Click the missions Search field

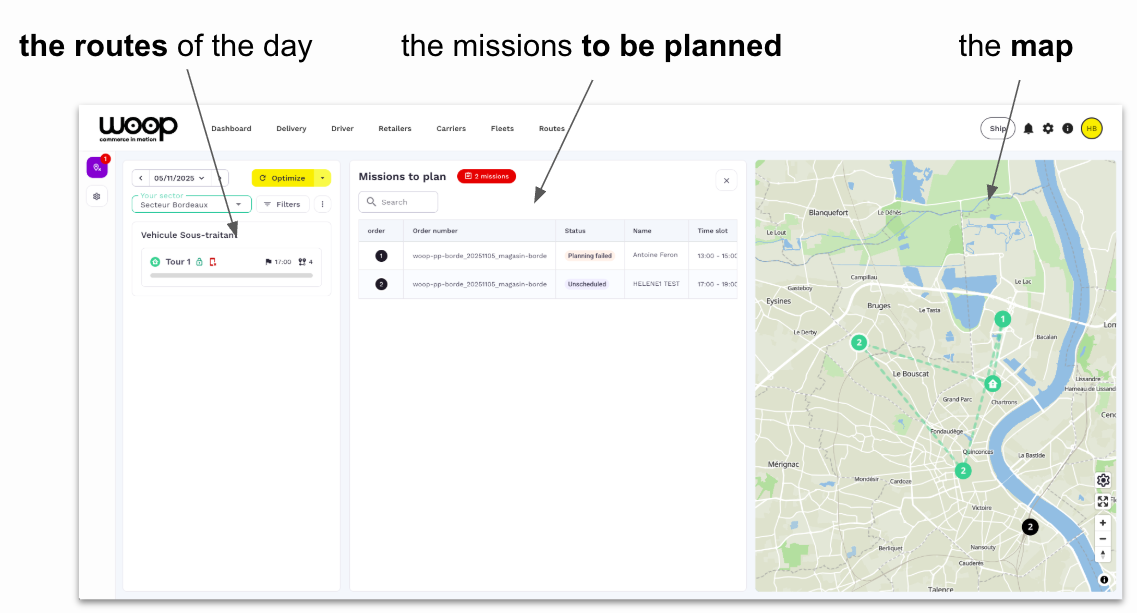[398, 202]
